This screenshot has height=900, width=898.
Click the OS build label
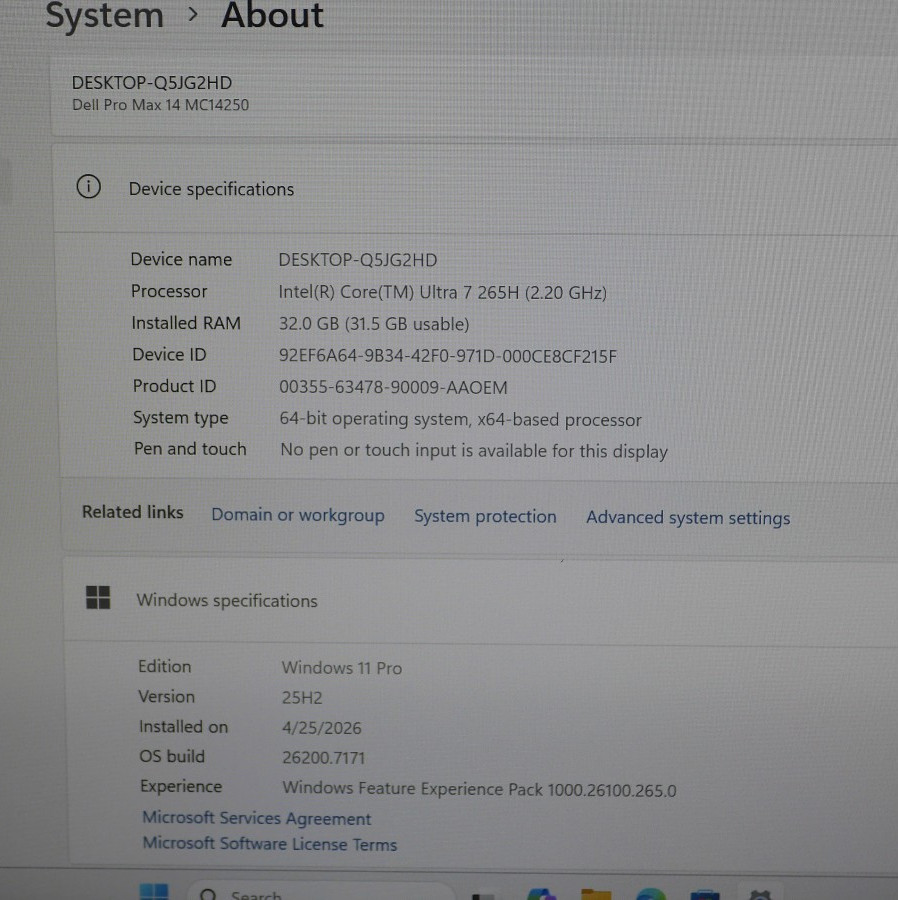172,757
